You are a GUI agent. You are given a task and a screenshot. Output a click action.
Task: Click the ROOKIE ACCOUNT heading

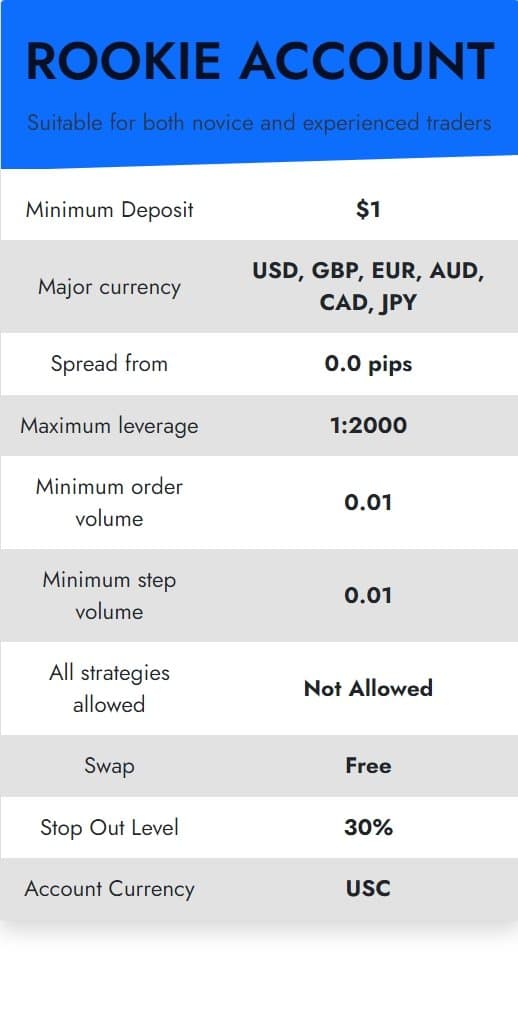260,62
